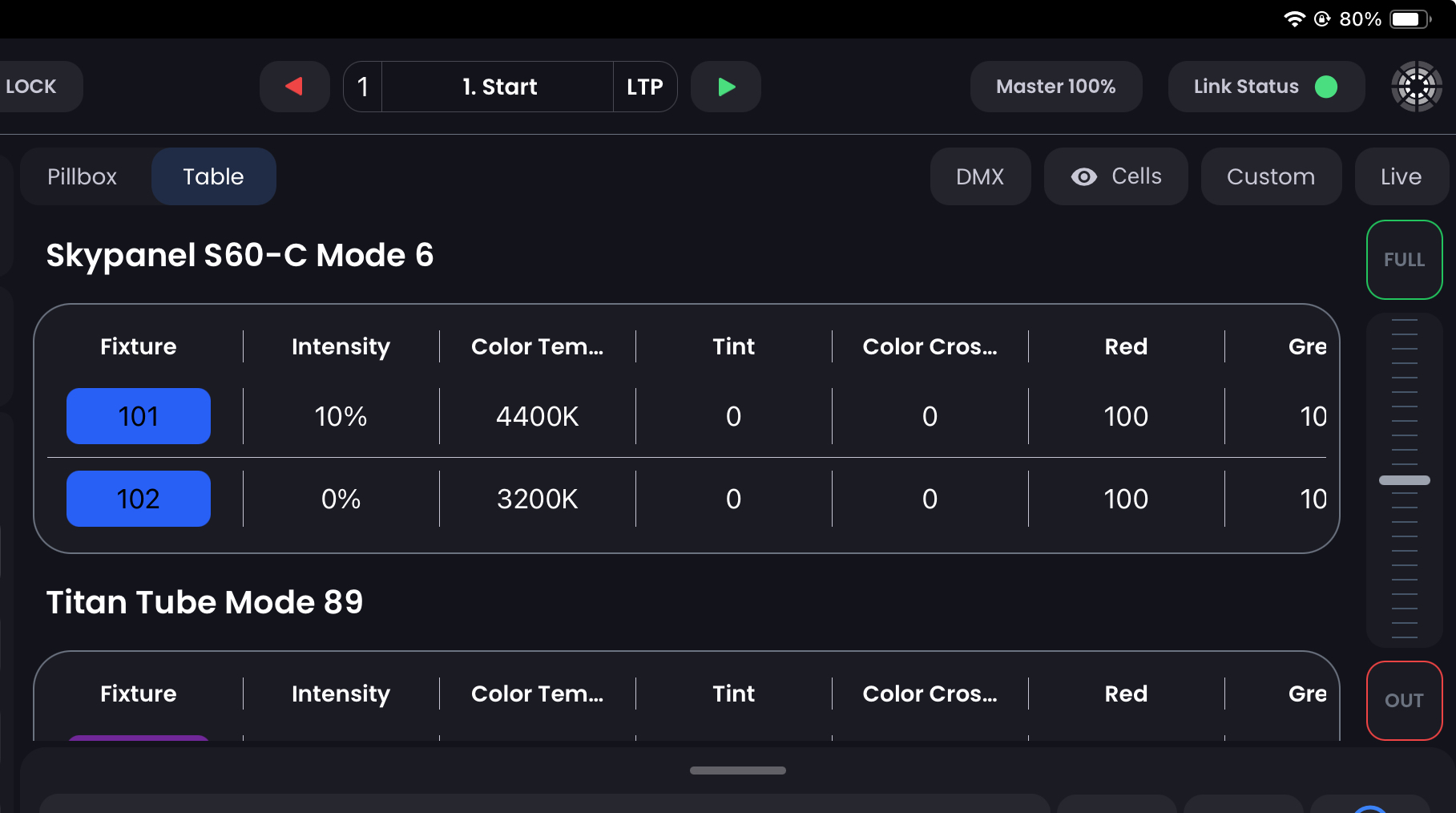Switch to Pillbox view

click(x=82, y=176)
